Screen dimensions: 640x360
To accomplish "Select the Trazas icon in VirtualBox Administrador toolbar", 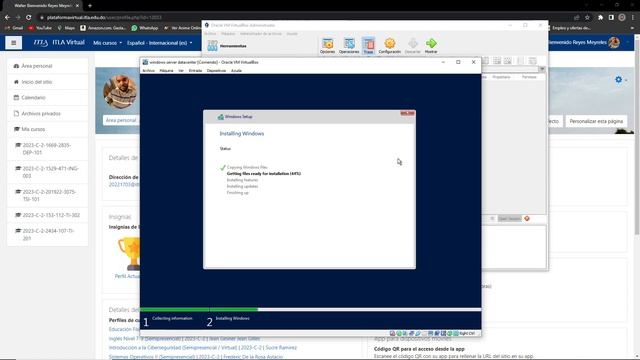I will 369,46.
